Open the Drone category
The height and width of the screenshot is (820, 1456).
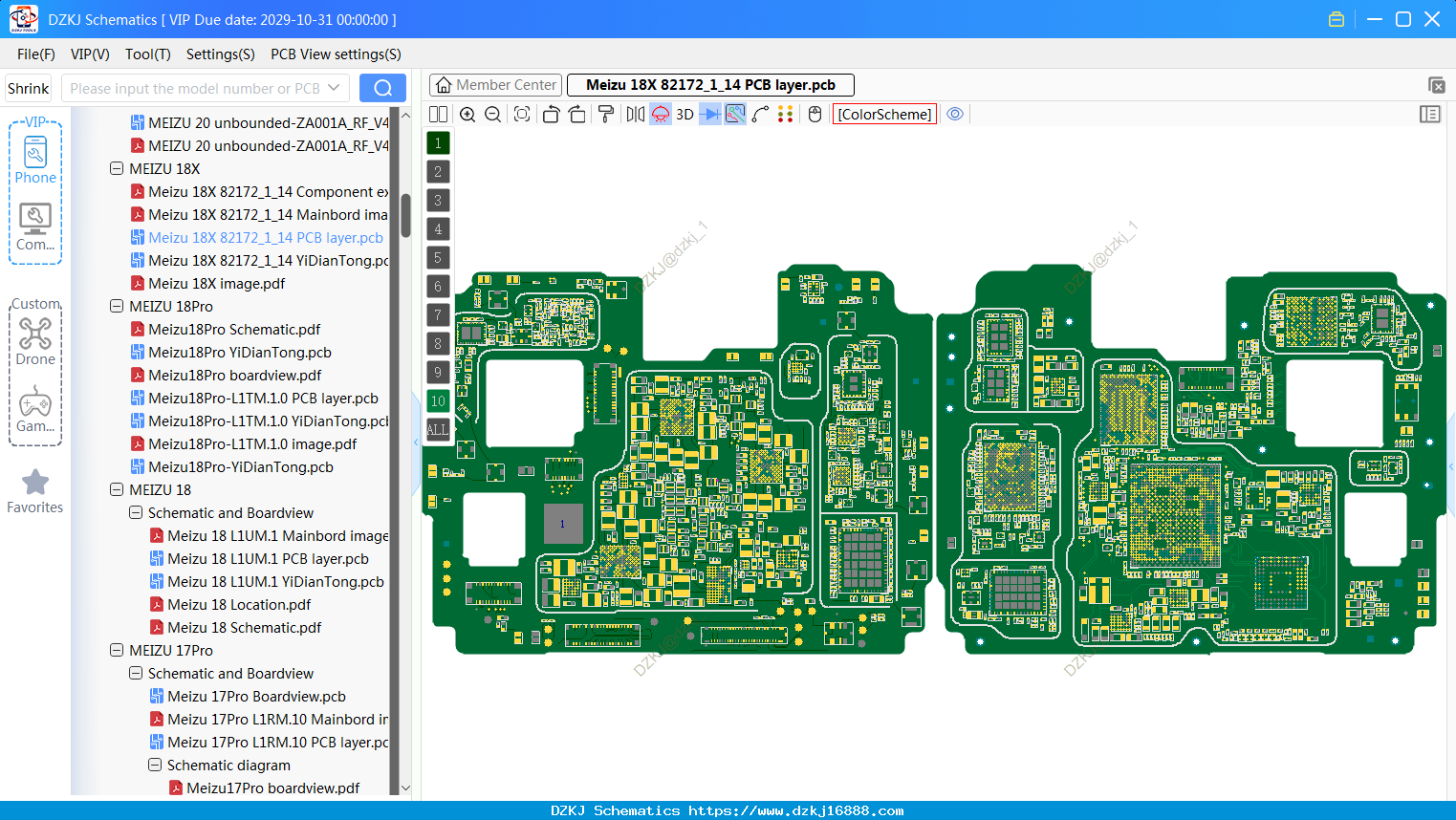click(35, 341)
